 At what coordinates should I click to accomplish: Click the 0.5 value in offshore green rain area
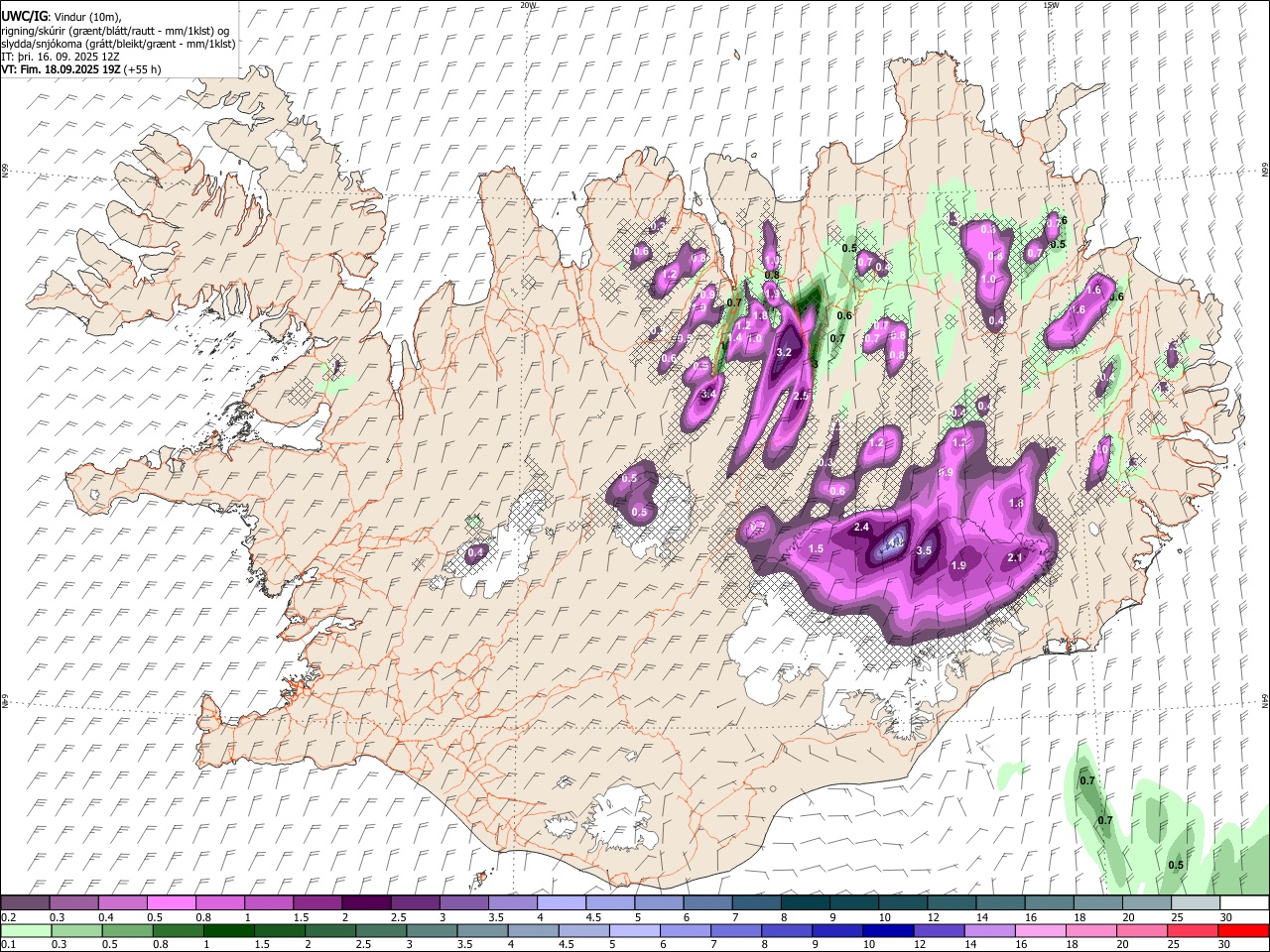pos(1176,865)
